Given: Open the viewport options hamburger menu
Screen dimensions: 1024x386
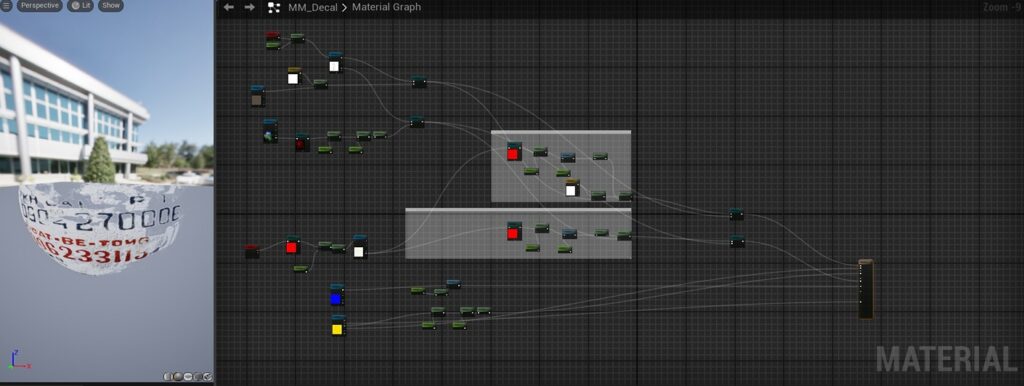Looking at the screenshot, I should pos(6,5).
